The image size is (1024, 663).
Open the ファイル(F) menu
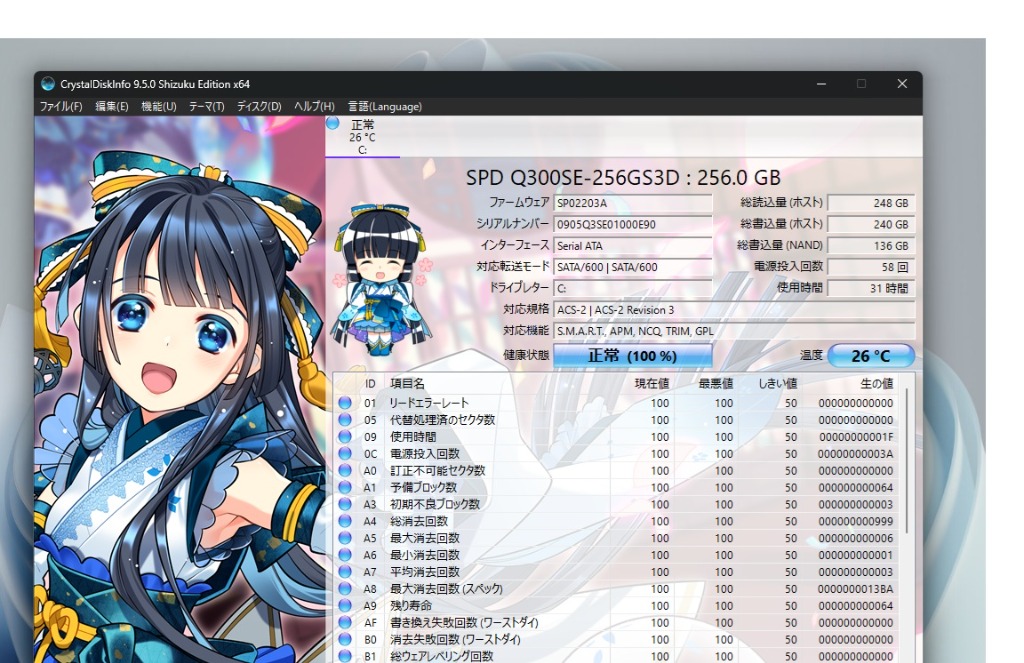(61, 106)
